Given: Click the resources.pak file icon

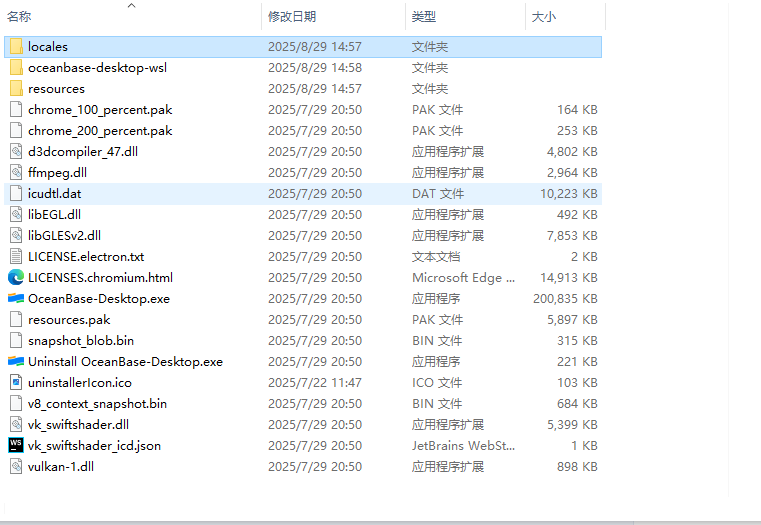Looking at the screenshot, I should [16, 319].
